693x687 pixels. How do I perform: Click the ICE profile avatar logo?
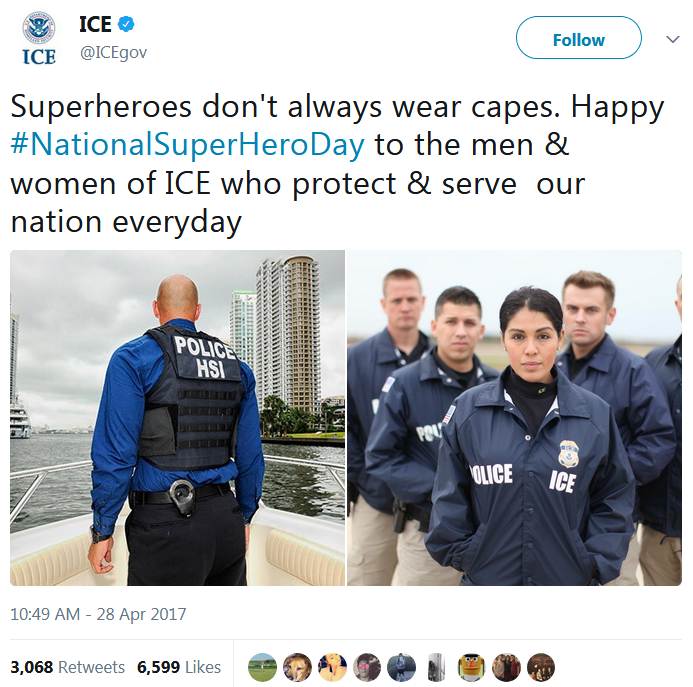tap(39, 38)
